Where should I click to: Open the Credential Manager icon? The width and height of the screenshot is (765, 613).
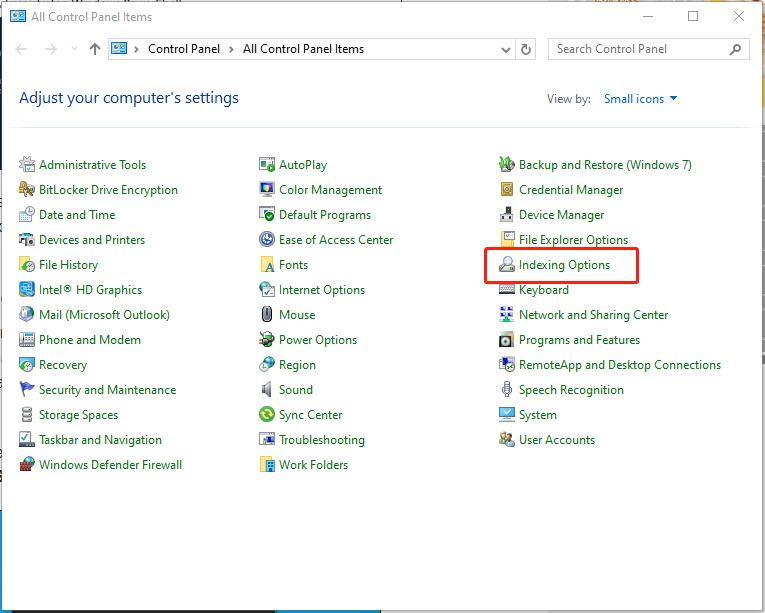click(x=507, y=190)
